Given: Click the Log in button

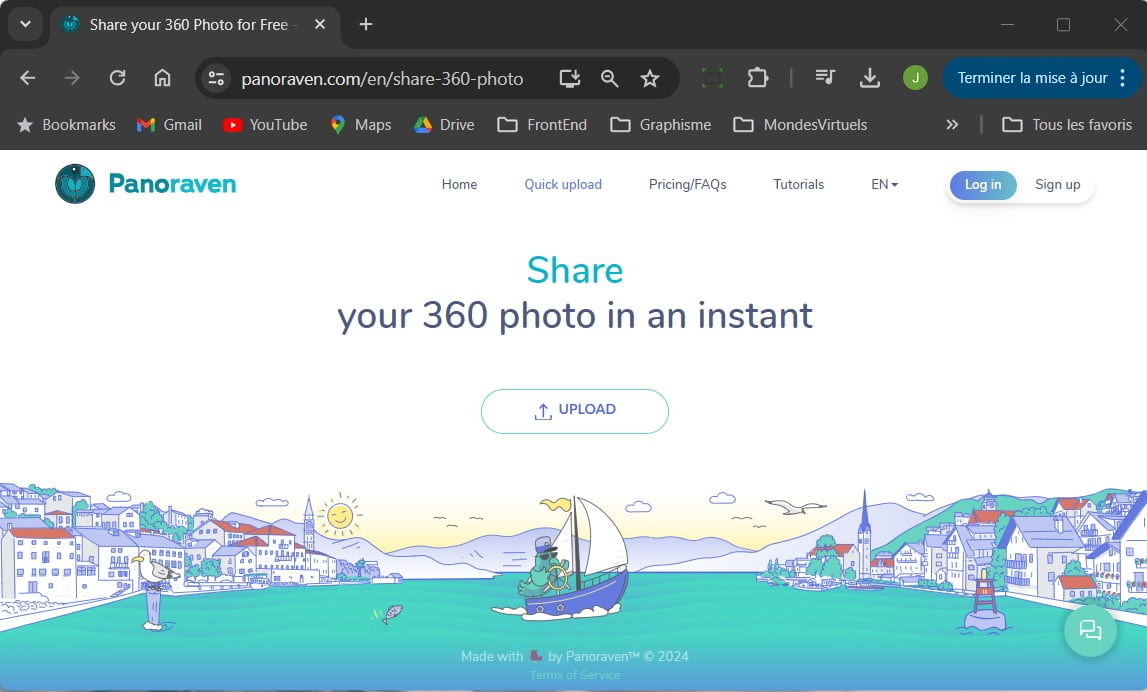Looking at the screenshot, I should (x=982, y=185).
